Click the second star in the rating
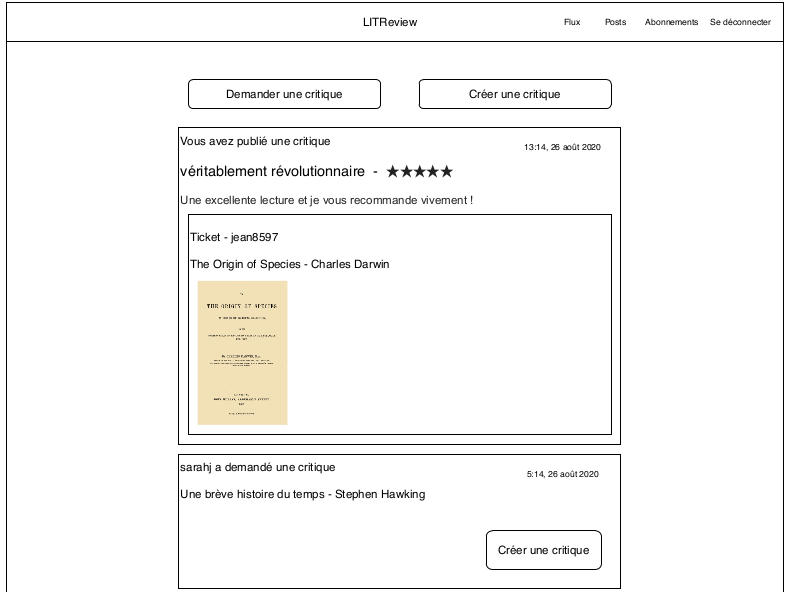The image size is (787, 592). (x=406, y=172)
